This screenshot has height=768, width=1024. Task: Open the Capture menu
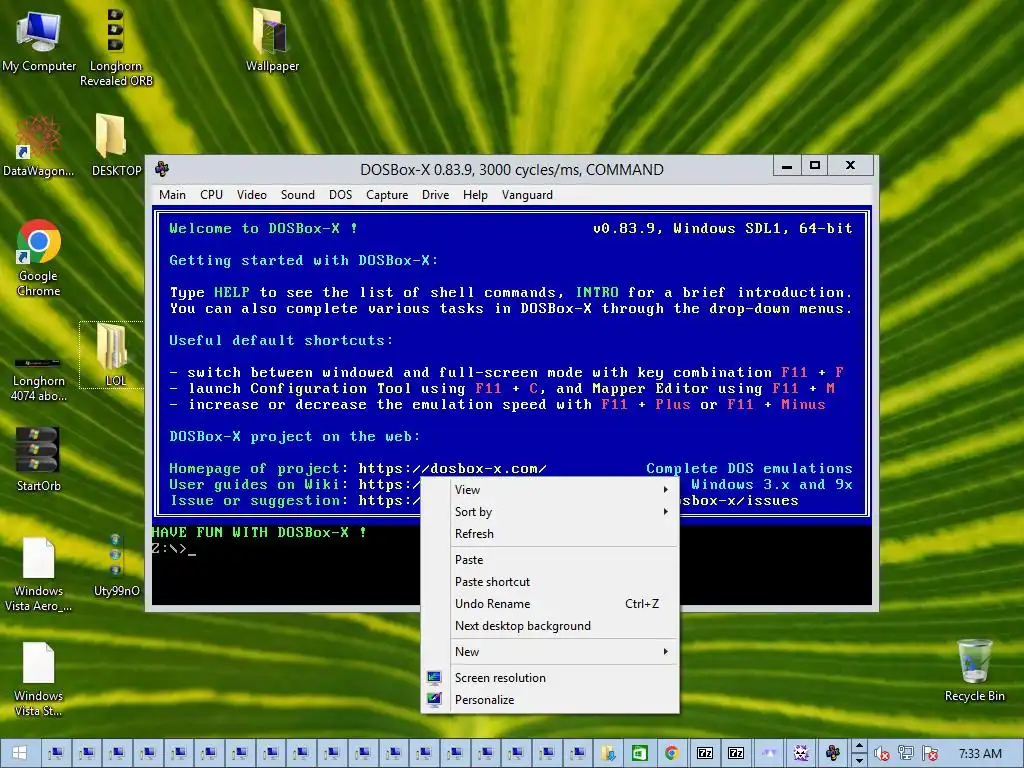[387, 195]
